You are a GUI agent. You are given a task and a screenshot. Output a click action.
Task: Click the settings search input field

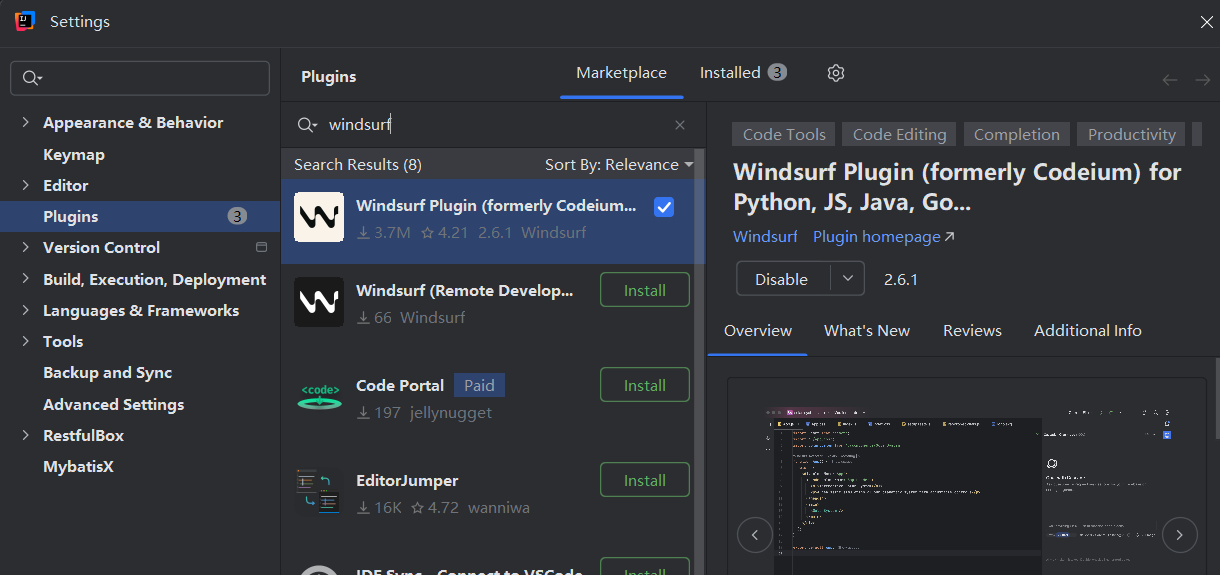[x=140, y=78]
